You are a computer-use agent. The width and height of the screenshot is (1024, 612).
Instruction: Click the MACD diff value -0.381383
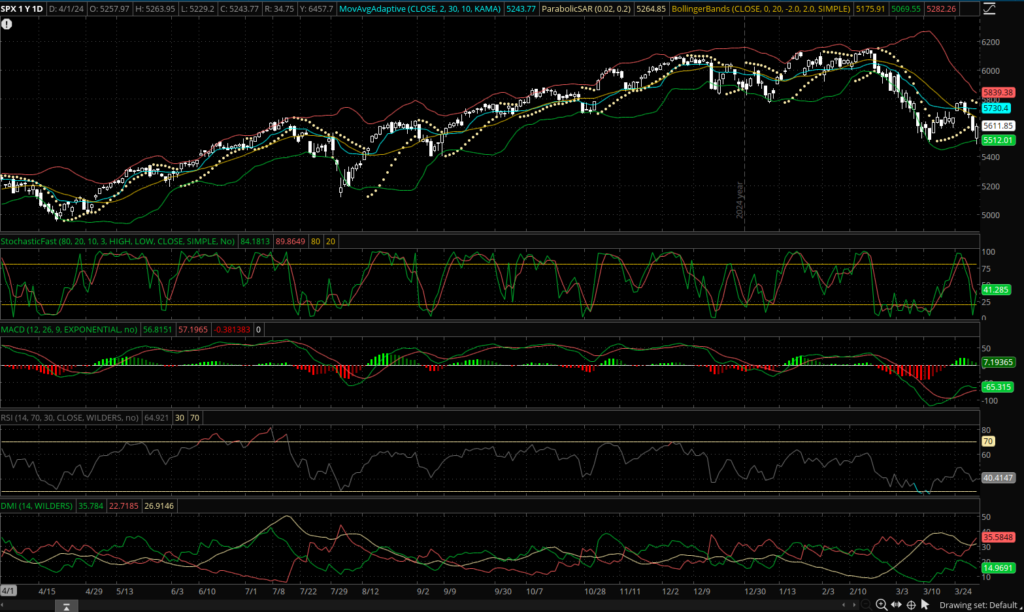coord(231,329)
